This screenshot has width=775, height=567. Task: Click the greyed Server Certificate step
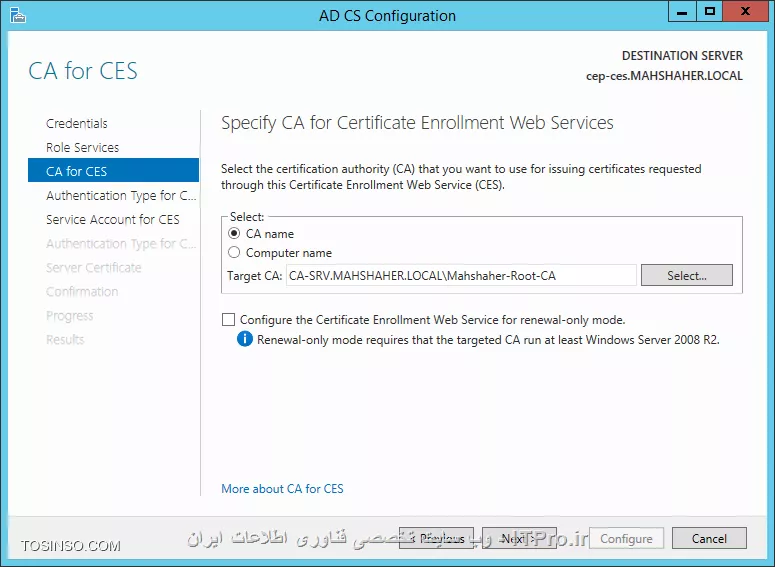93,267
